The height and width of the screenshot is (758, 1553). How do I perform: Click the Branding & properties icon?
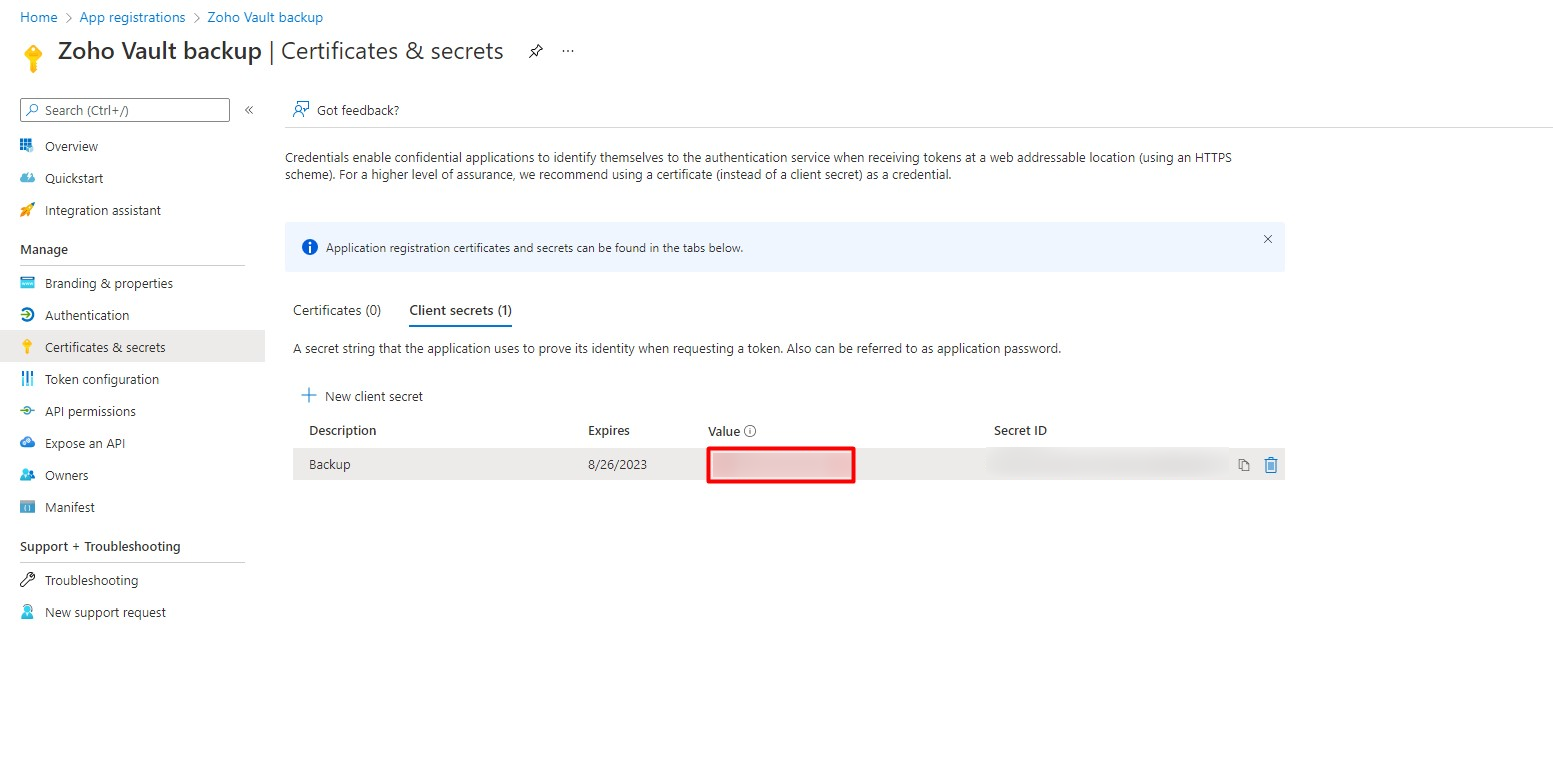click(27, 283)
